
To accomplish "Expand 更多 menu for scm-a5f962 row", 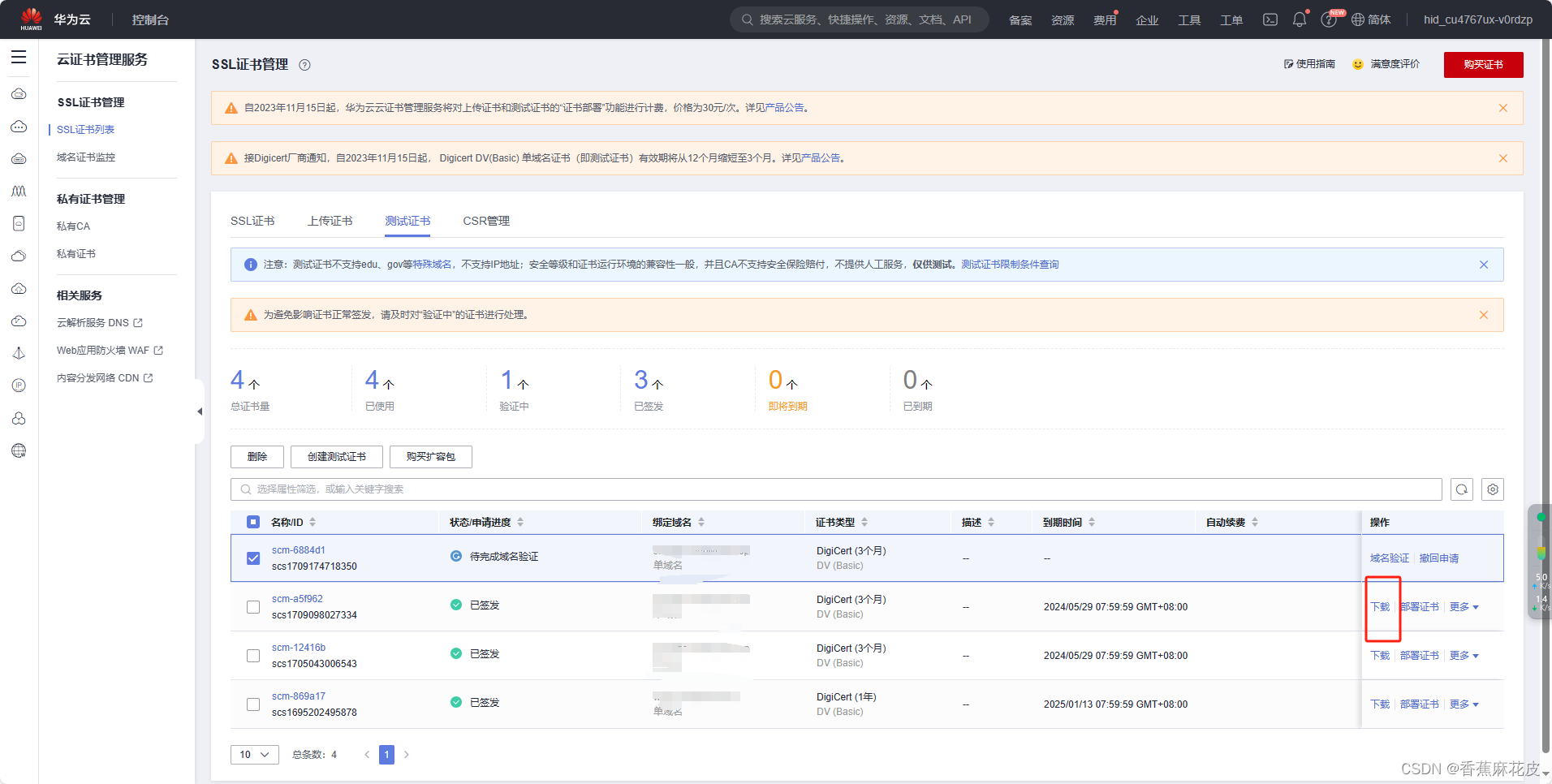I will [1464, 607].
